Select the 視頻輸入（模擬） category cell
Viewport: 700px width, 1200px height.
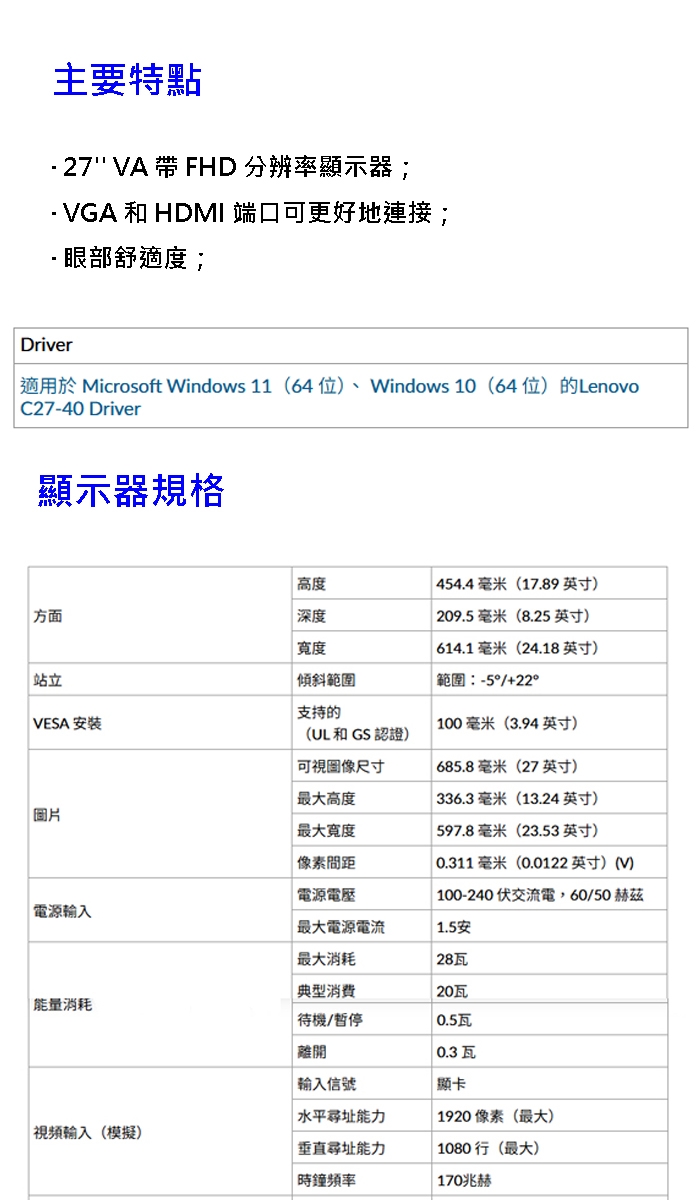[88, 1132]
